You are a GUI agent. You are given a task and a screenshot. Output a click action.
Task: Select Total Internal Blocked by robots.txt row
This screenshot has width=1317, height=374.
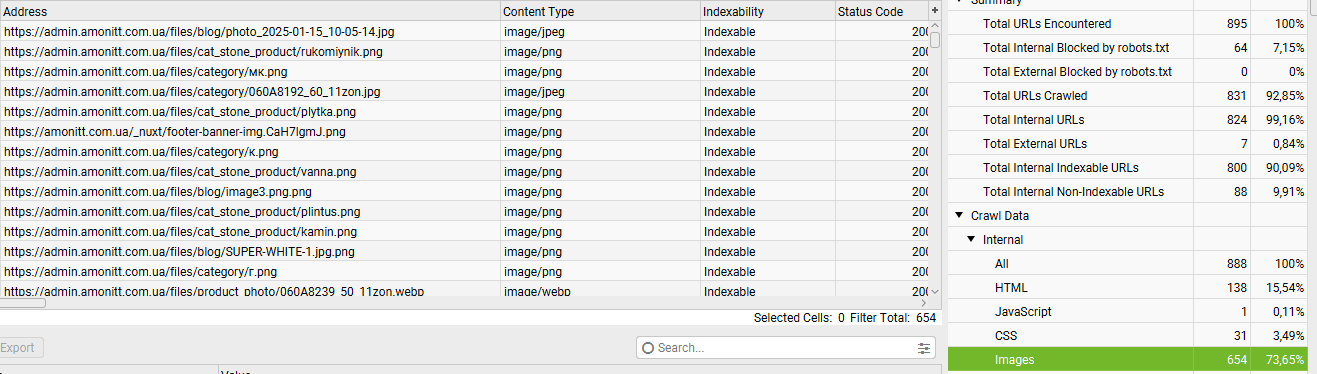pos(1127,47)
